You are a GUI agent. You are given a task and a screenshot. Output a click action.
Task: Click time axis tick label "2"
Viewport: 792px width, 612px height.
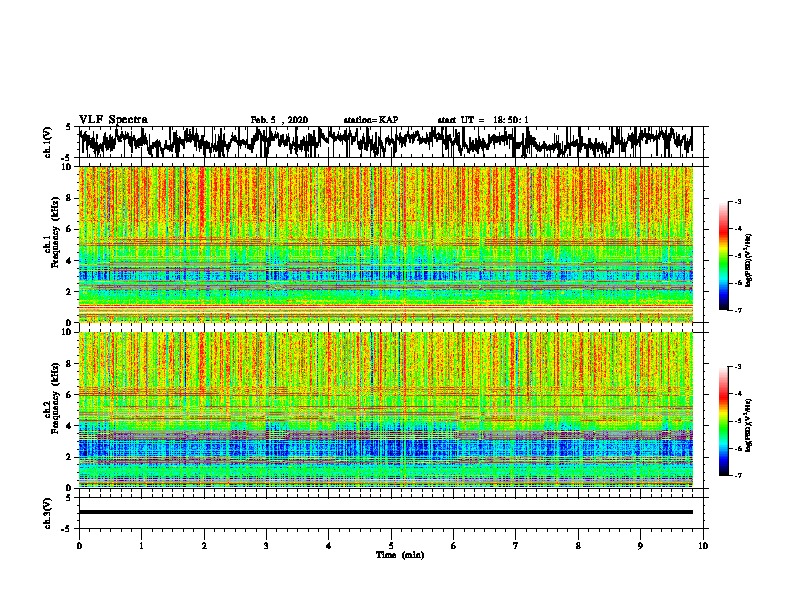click(204, 546)
